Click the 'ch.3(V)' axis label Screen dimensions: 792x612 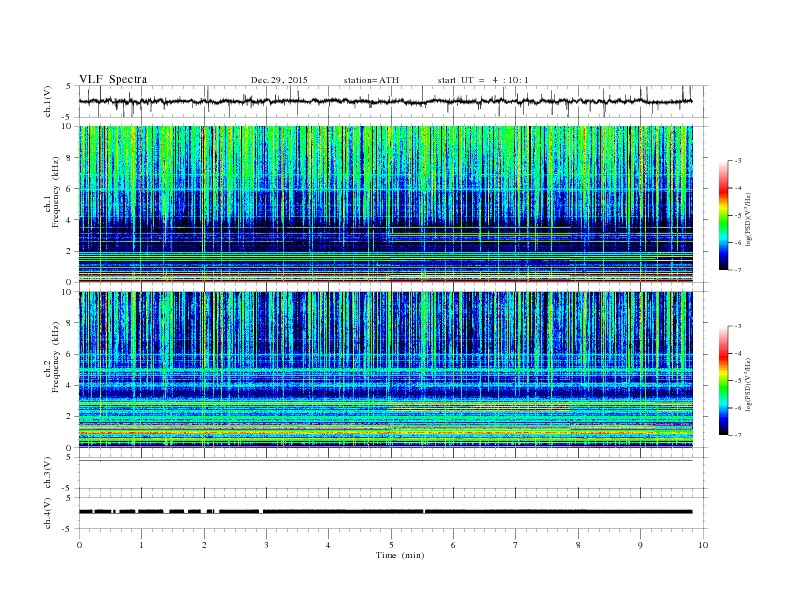(47, 473)
